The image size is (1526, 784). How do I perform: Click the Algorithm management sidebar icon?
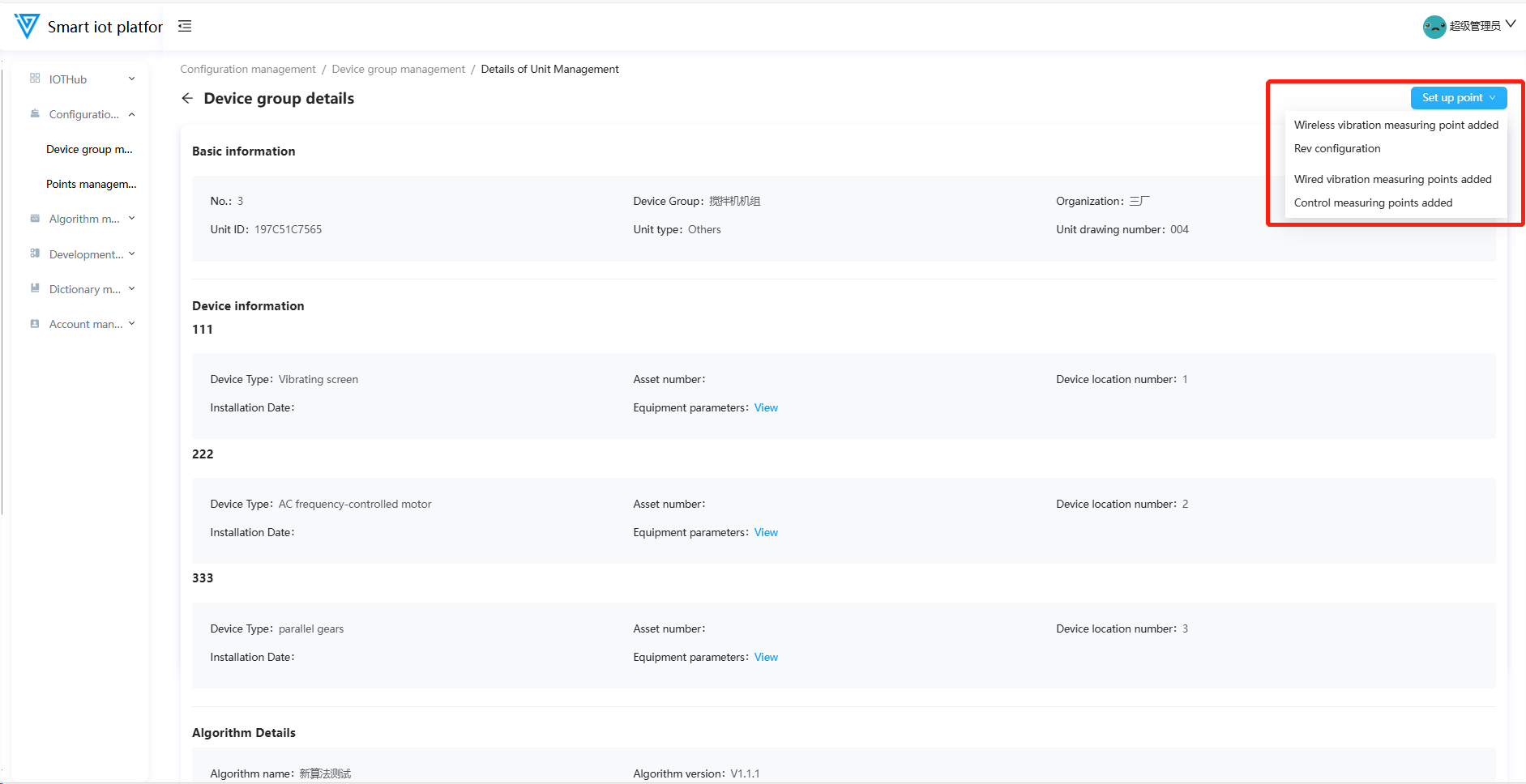35,219
